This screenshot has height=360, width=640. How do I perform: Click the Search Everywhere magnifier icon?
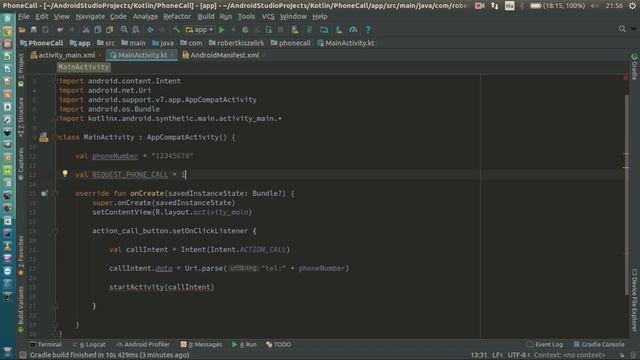click(622, 29)
